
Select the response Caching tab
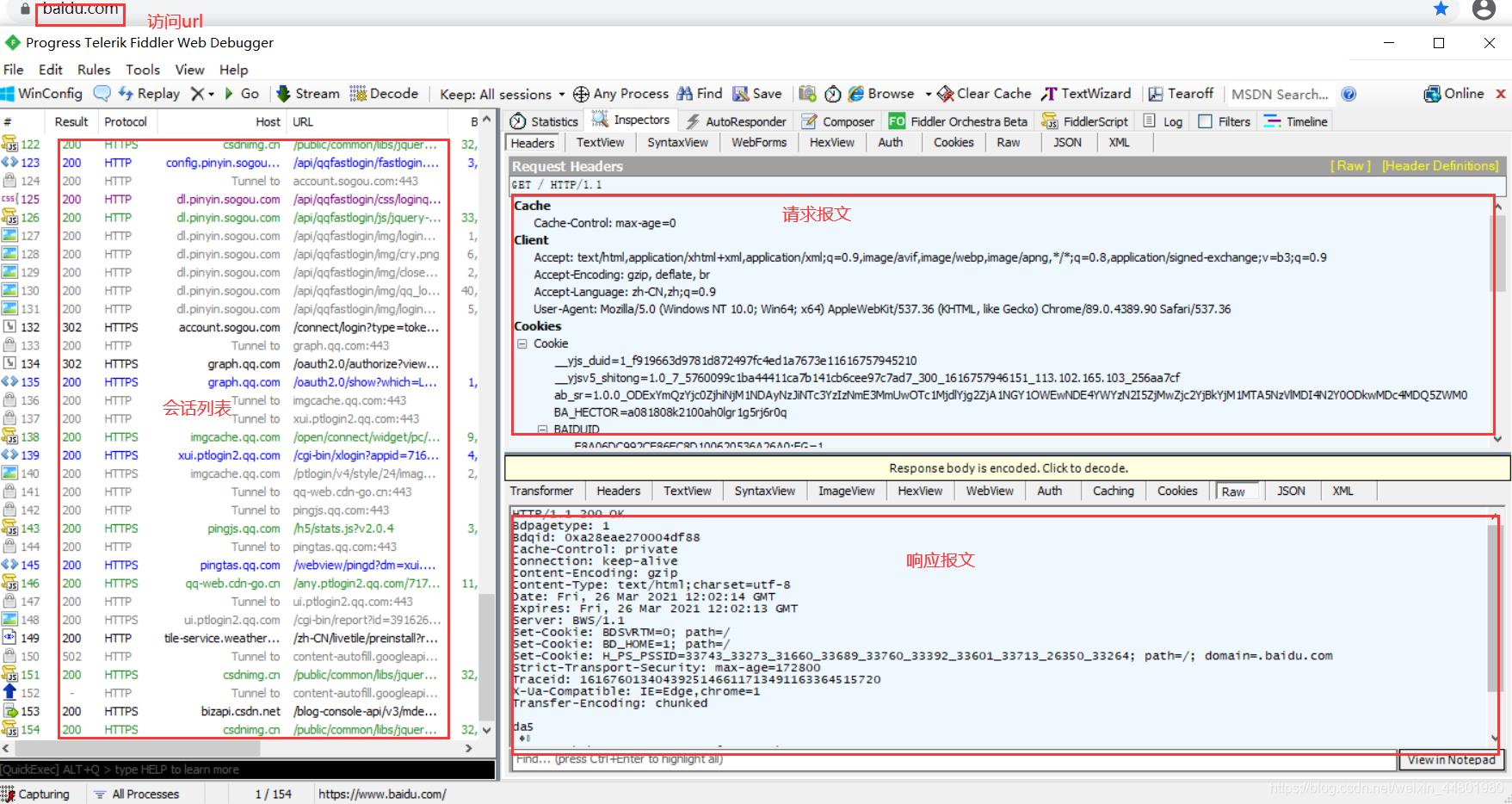point(1113,491)
